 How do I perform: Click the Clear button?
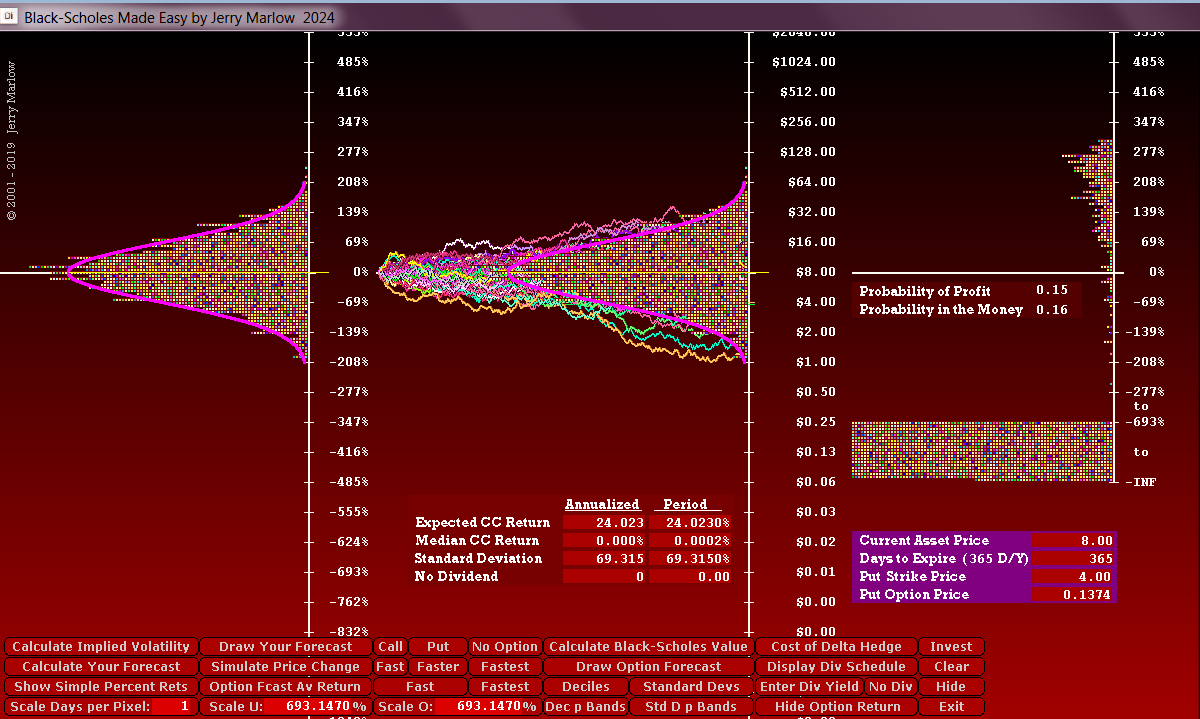(x=951, y=667)
